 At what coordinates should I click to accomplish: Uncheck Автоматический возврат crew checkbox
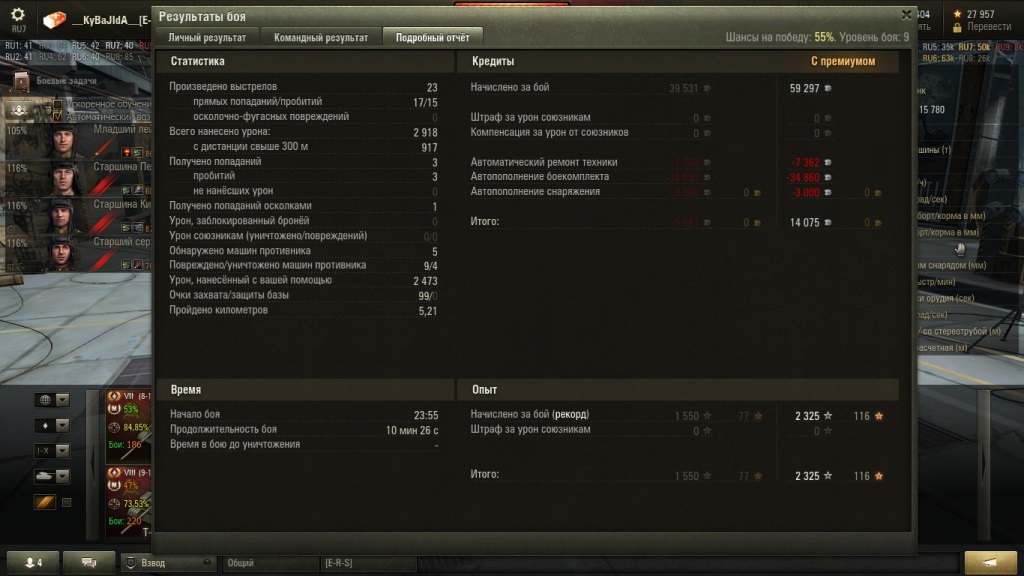[x=57, y=116]
